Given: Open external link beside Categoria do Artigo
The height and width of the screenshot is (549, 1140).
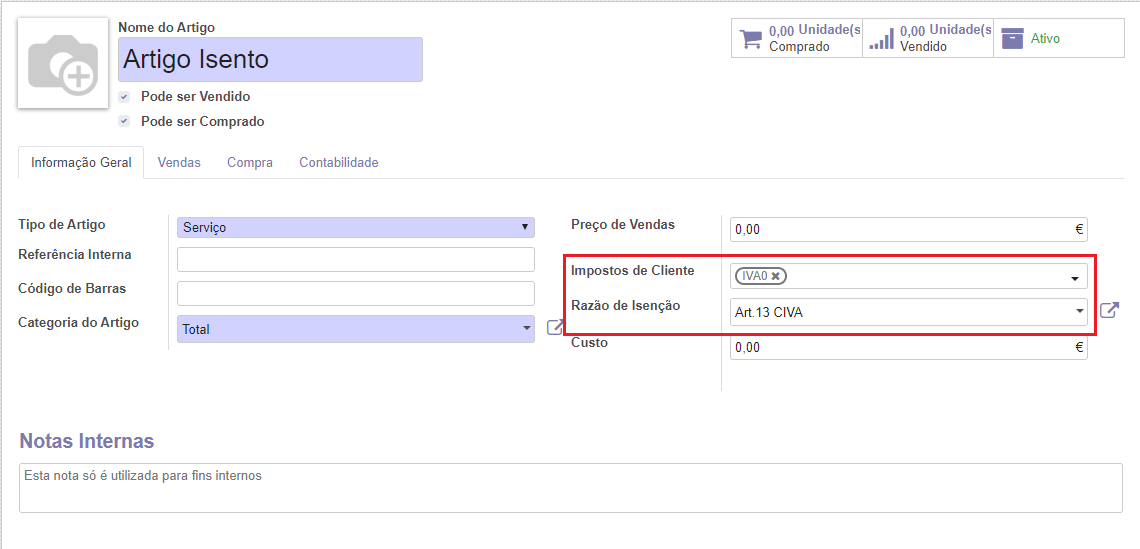Looking at the screenshot, I should click(x=555, y=326).
